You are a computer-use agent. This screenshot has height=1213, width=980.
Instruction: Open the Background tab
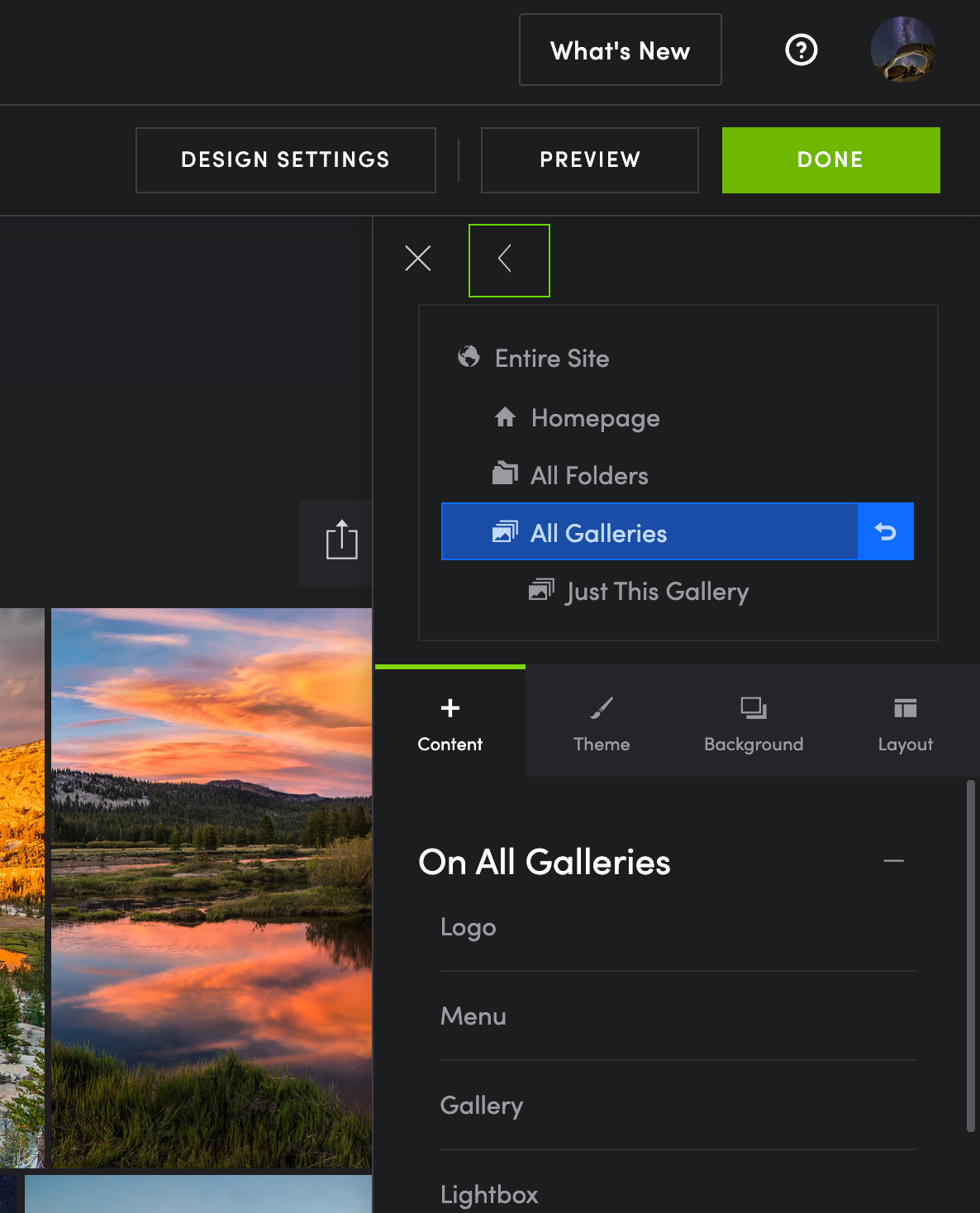coord(753,722)
